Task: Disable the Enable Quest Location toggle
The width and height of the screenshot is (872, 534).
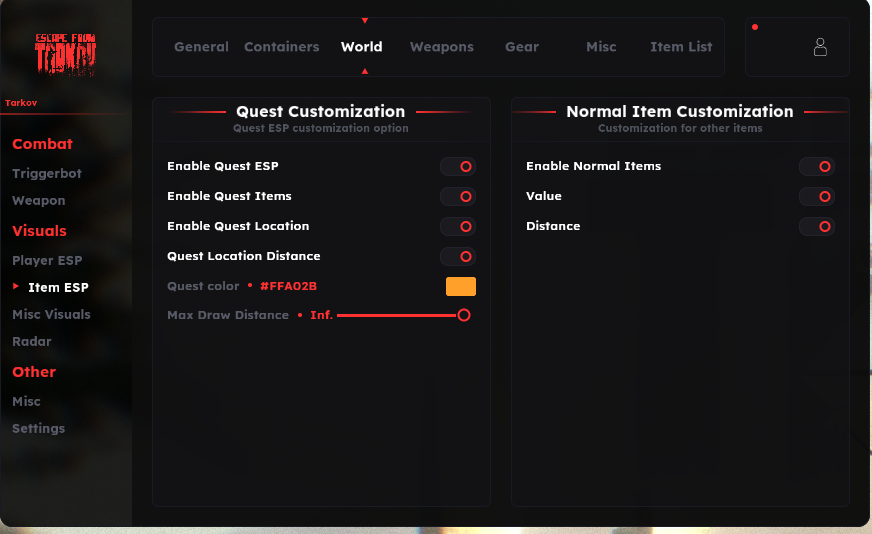Action: [458, 227]
